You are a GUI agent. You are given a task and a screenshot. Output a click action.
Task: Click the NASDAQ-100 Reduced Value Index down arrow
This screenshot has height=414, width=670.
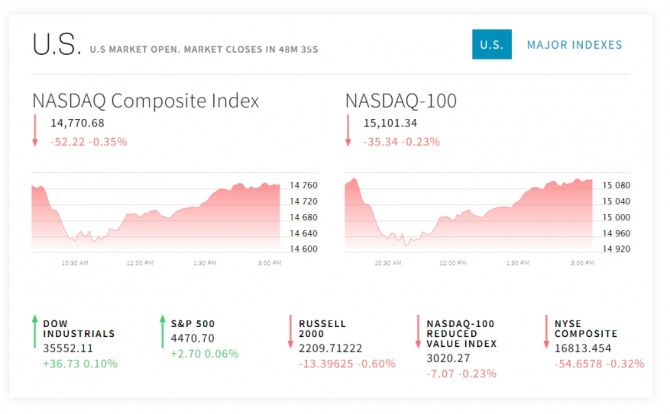(x=418, y=332)
